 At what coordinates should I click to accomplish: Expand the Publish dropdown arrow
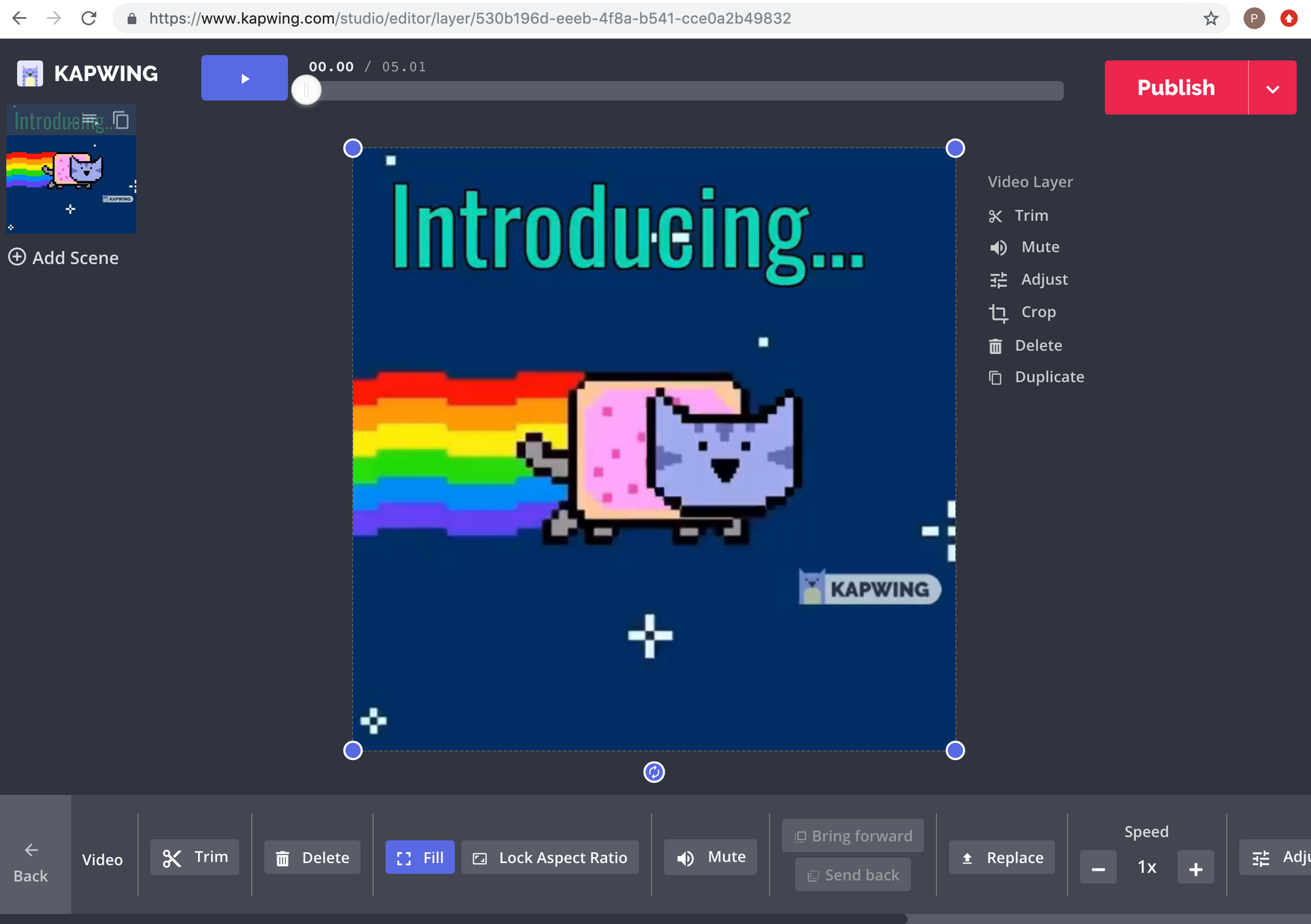tap(1272, 88)
